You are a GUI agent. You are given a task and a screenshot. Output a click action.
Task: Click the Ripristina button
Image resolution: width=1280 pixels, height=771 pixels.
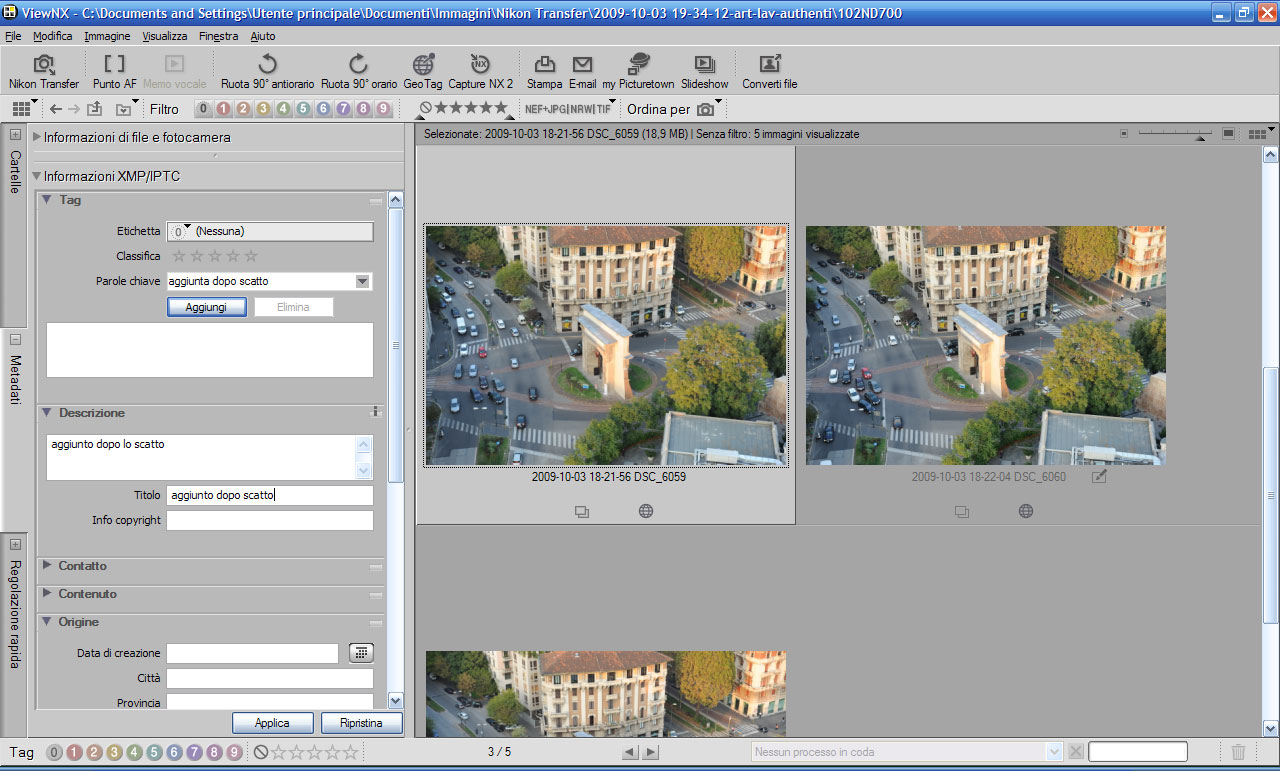(362, 723)
